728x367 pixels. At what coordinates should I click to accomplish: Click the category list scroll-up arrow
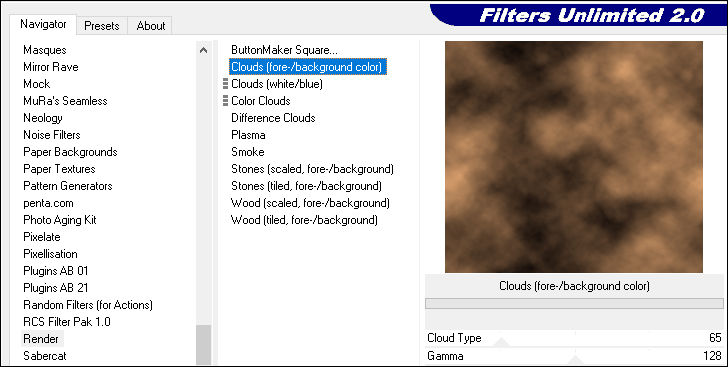coord(203,50)
